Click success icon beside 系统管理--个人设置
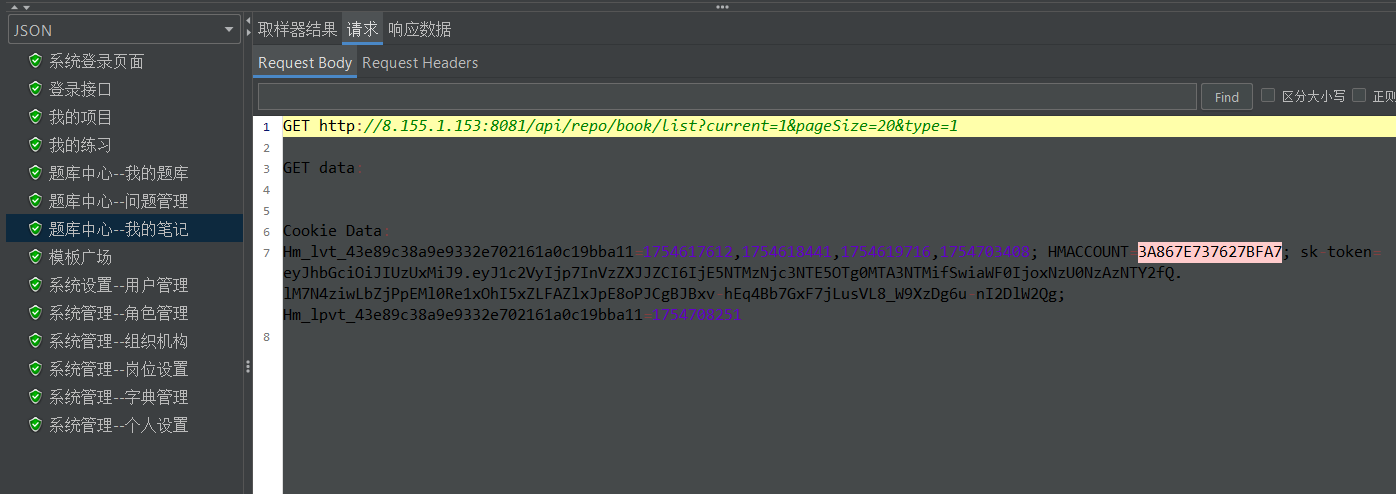The image size is (1396, 494). coord(35,425)
